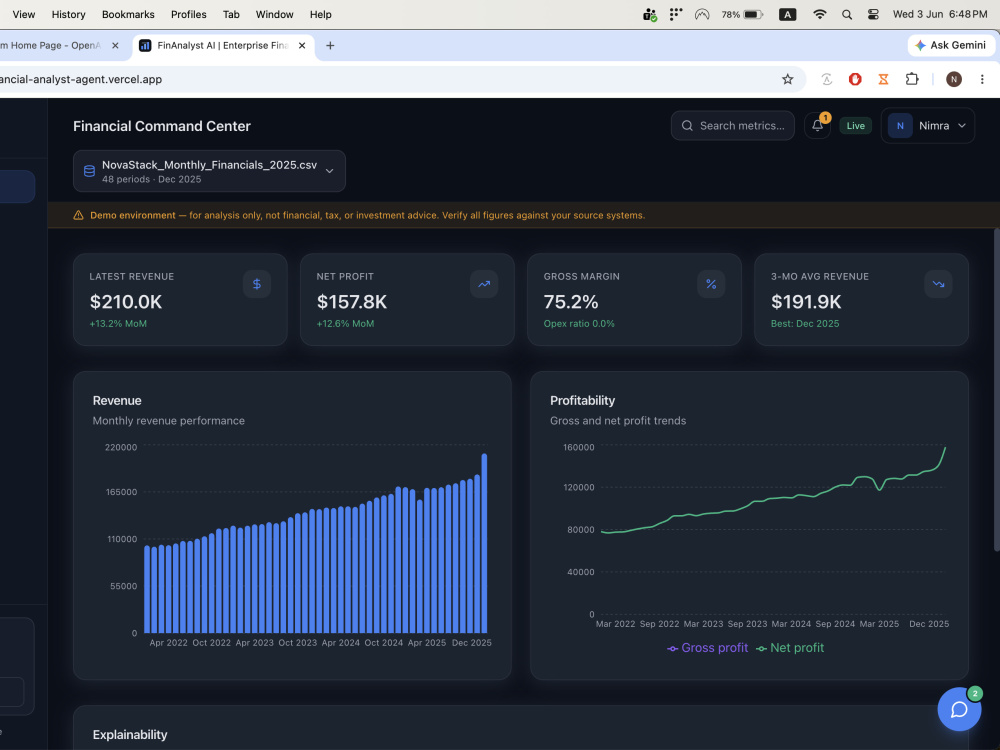Click the Best: Dec 2025 text
1000x750 pixels.
click(x=805, y=324)
